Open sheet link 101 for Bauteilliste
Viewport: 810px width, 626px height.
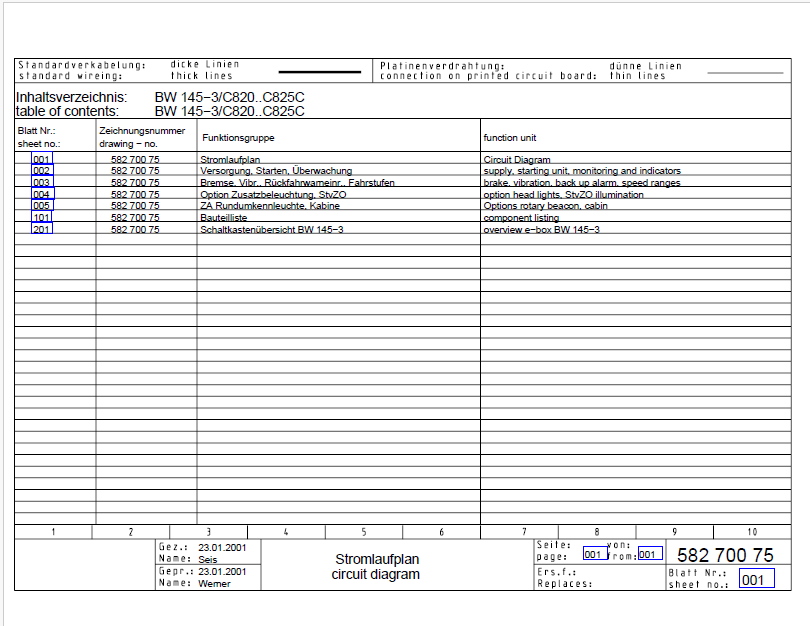(42, 217)
